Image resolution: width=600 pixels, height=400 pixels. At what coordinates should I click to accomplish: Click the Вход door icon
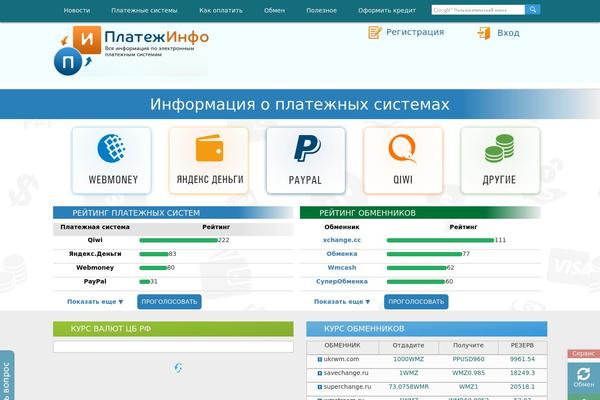(484, 33)
